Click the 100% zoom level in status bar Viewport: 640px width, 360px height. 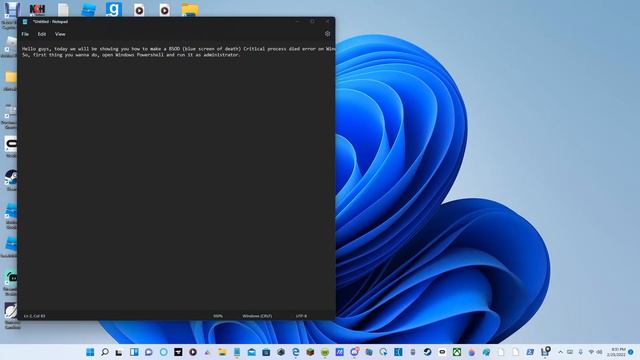218,316
